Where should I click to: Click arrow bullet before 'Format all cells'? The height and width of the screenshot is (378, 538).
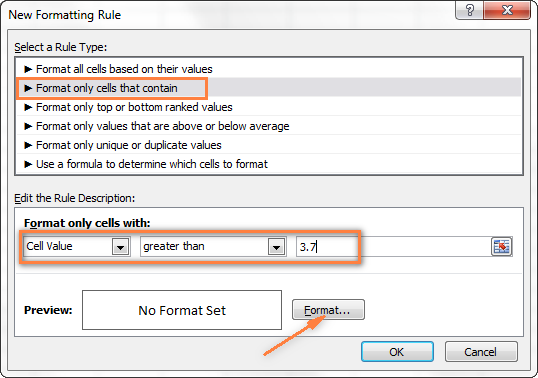[x=28, y=69]
